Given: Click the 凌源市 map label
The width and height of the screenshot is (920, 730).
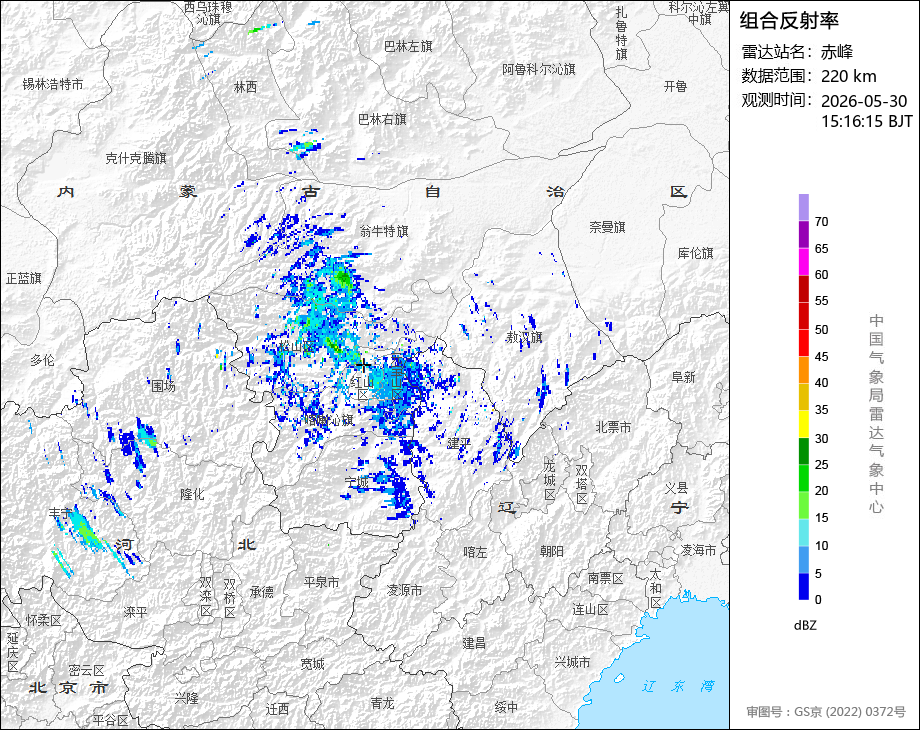Looking at the screenshot, I should coord(405,590).
